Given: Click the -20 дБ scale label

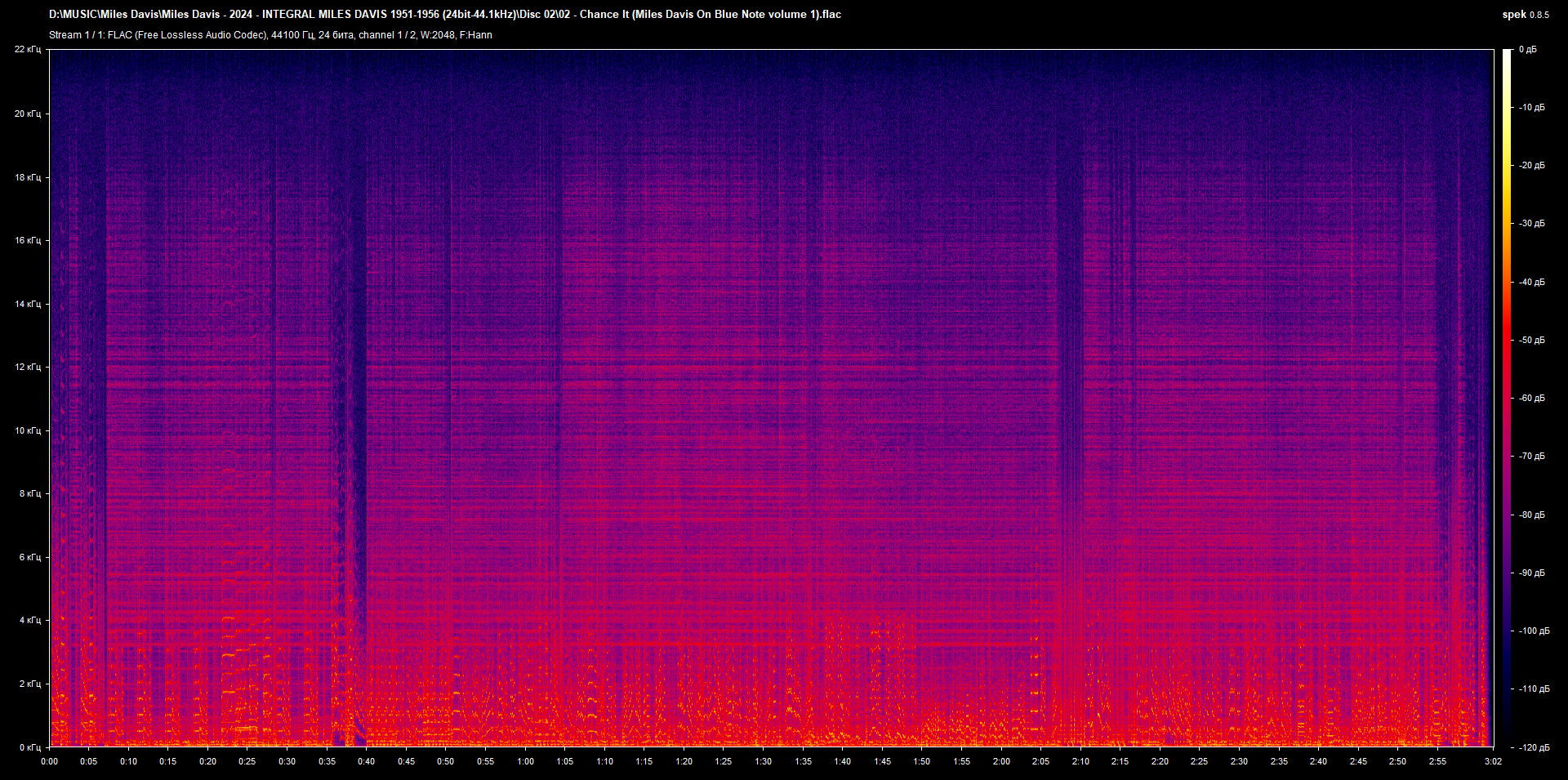Looking at the screenshot, I should pyautogui.click(x=1532, y=166).
